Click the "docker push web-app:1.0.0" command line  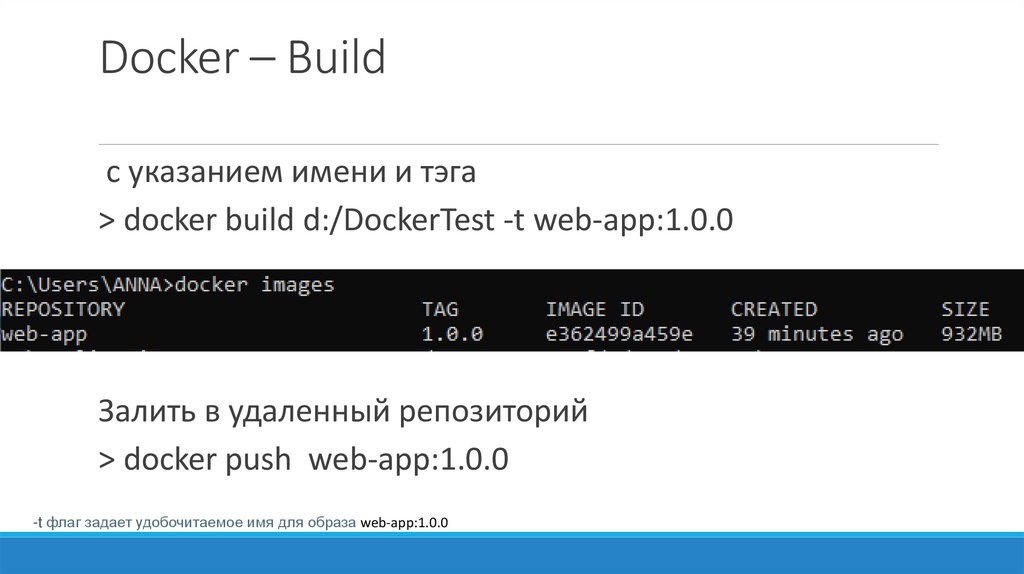[x=304, y=460]
